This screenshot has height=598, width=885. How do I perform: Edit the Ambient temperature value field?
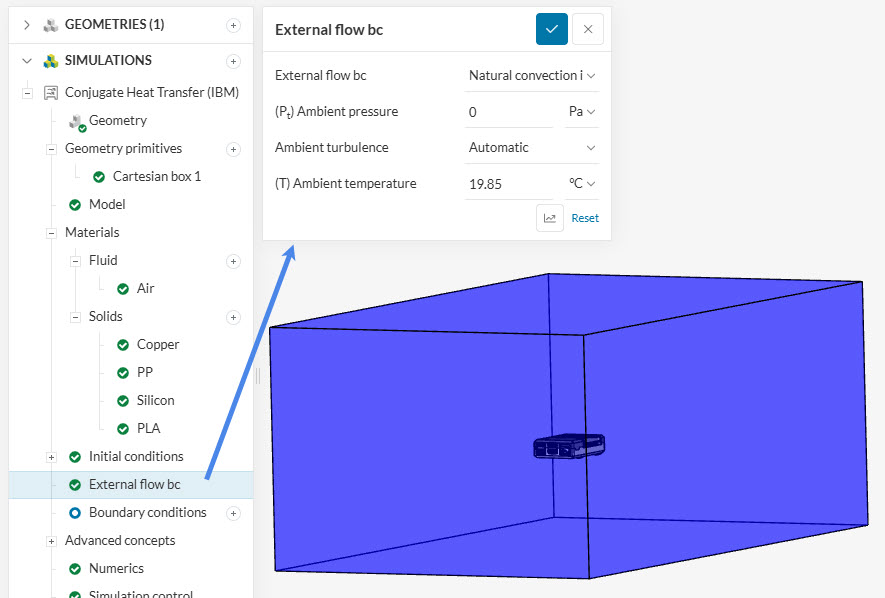[x=508, y=183]
